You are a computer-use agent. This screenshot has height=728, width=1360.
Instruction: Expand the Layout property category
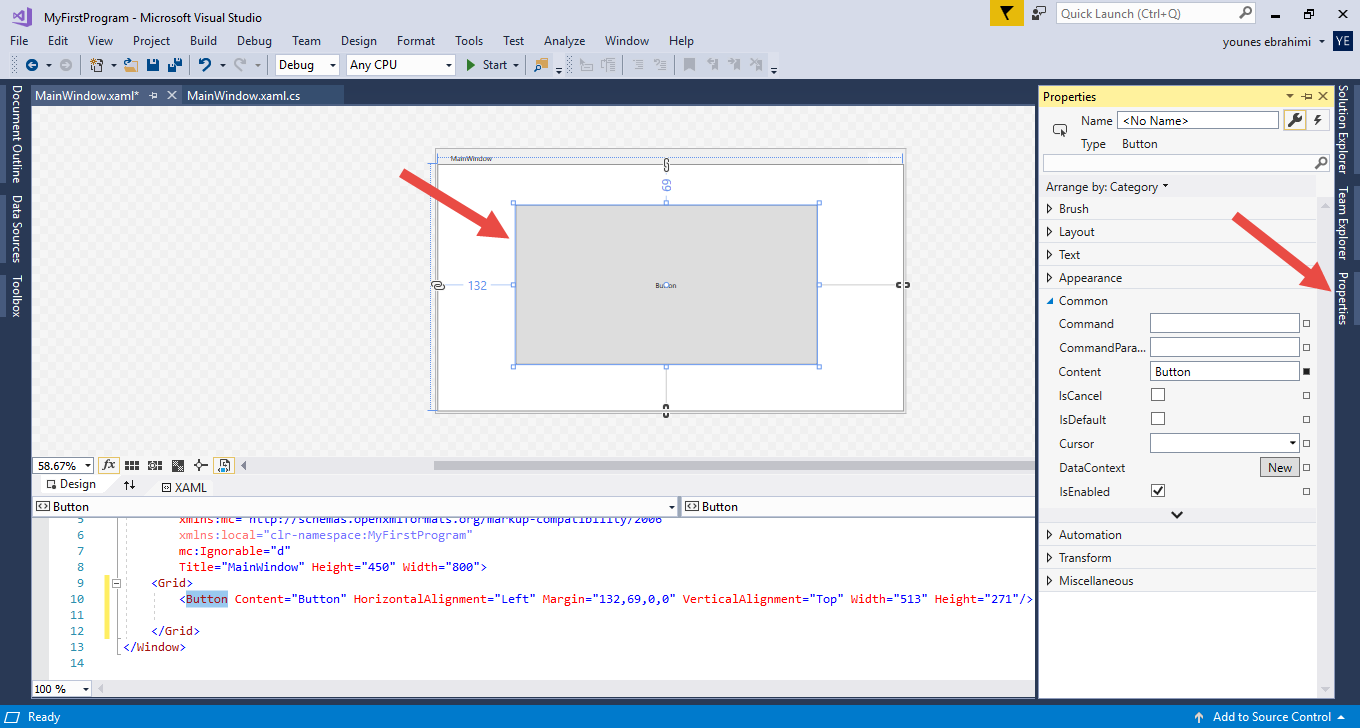pyautogui.click(x=1076, y=232)
